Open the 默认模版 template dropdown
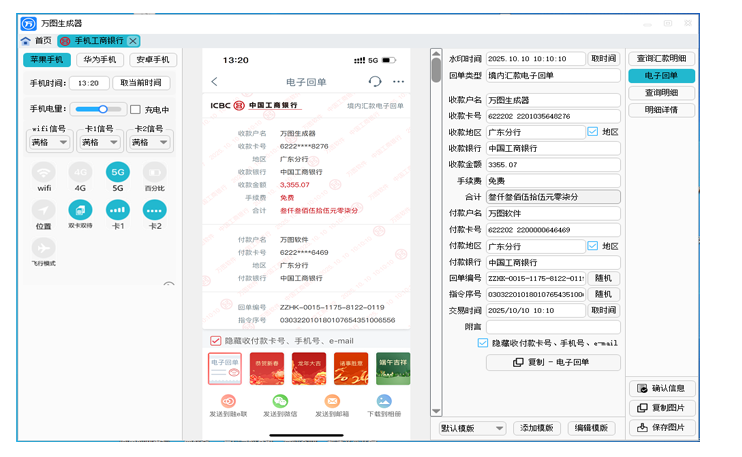Viewport: 742px width, 457px height. [x=472, y=428]
